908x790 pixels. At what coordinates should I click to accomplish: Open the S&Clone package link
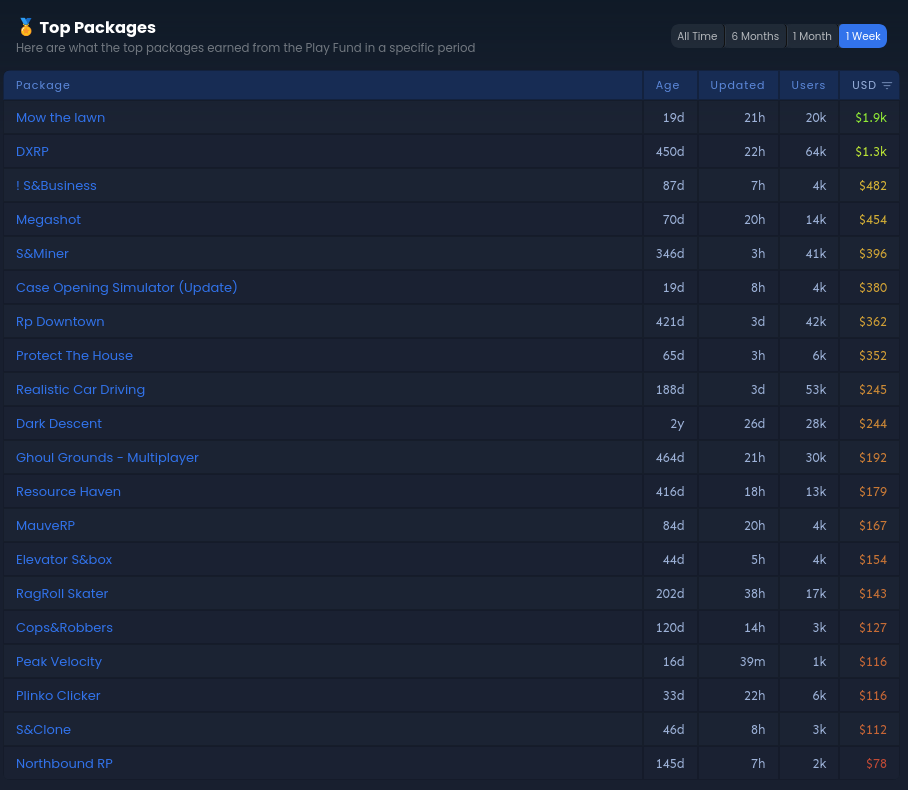(43, 730)
